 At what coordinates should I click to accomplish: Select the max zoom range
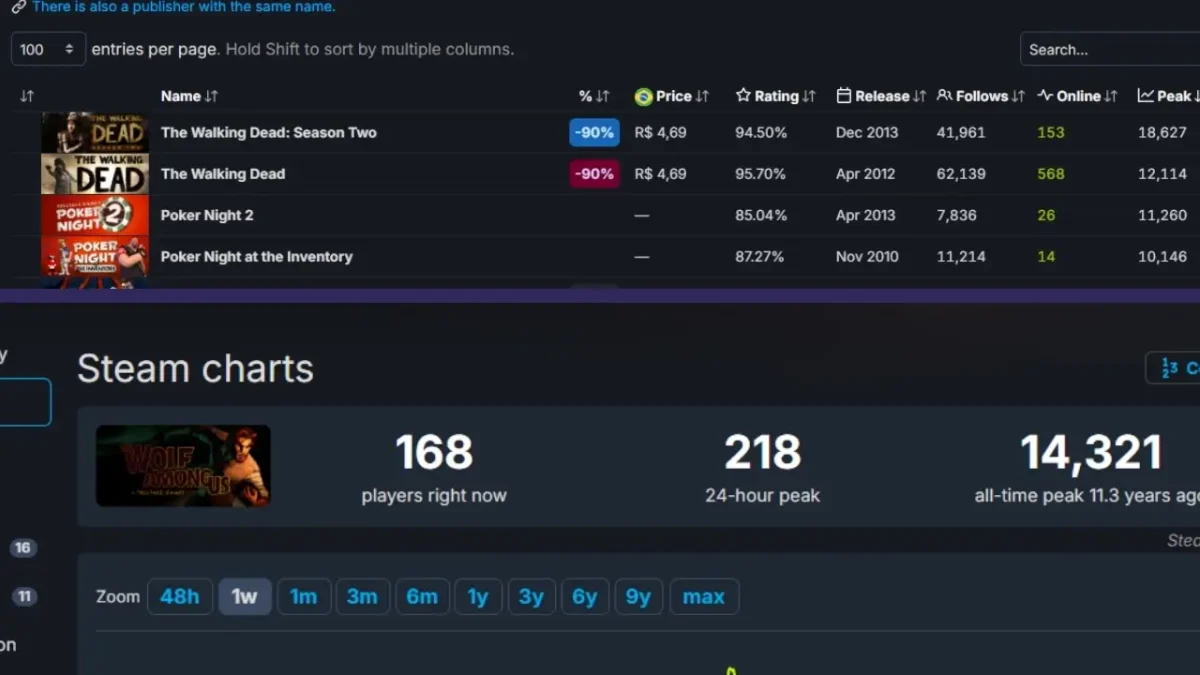704,596
